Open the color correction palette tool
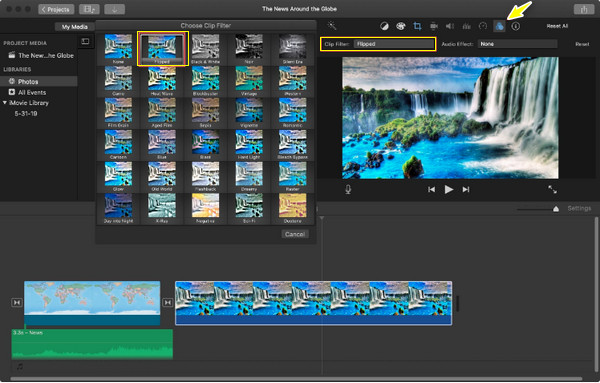 click(x=401, y=26)
